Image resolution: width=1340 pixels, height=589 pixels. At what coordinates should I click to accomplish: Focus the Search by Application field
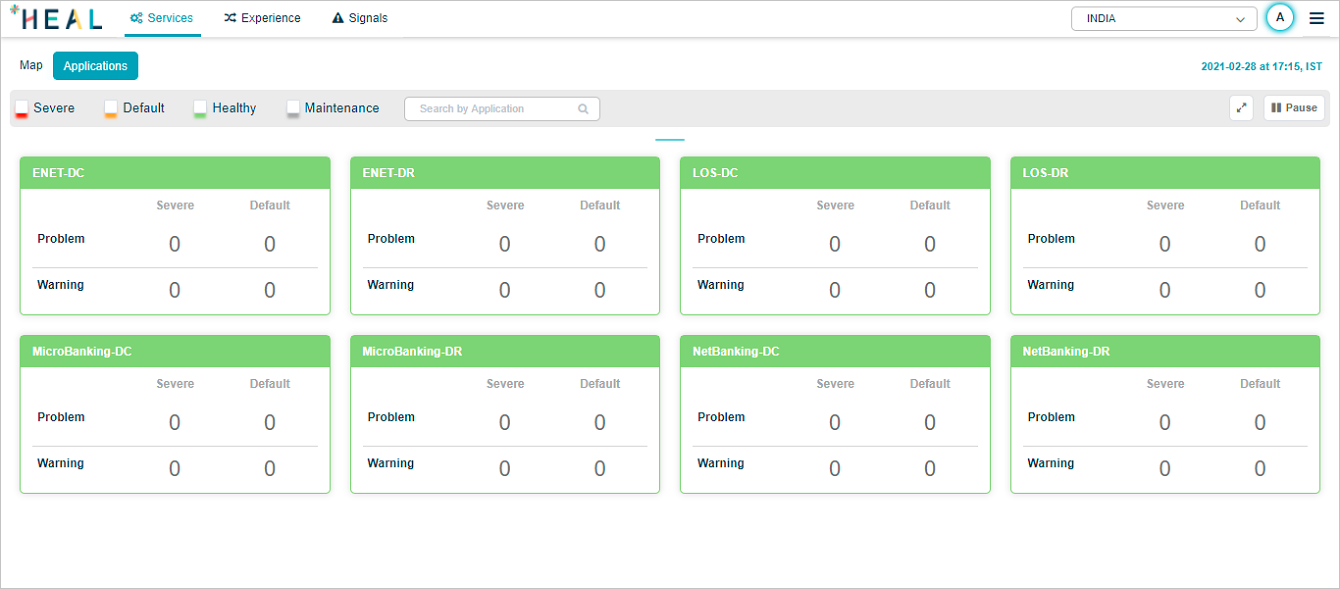tap(502, 109)
